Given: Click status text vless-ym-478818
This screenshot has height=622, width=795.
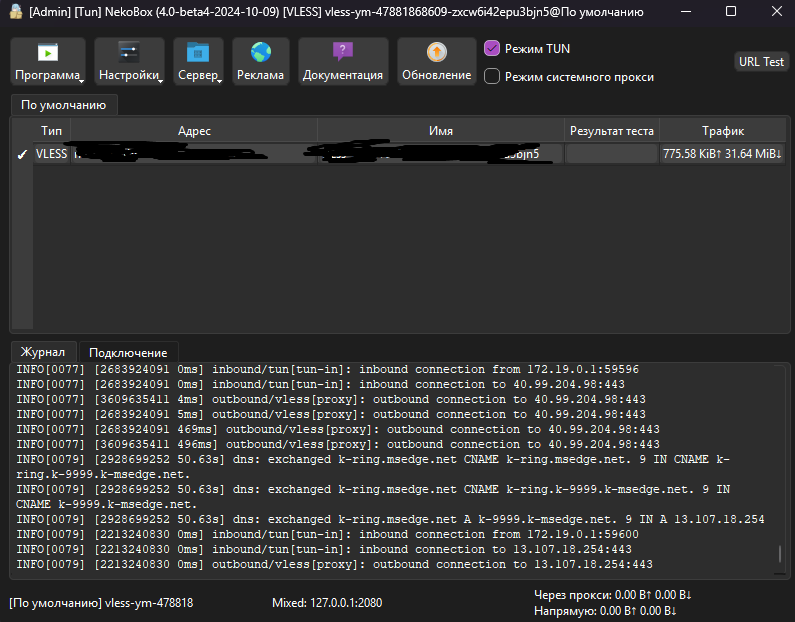Looking at the screenshot, I should click(149, 603).
